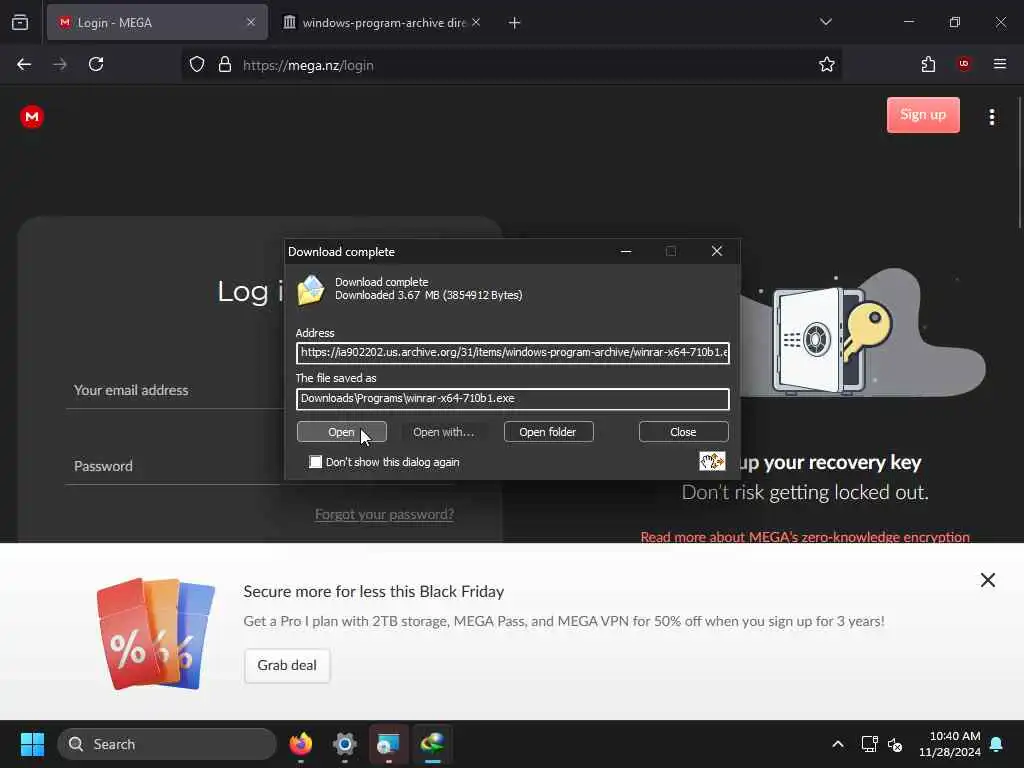Image resolution: width=1024 pixels, height=768 pixels.
Task: Close the Login - MEGA tab
Action: (251, 23)
